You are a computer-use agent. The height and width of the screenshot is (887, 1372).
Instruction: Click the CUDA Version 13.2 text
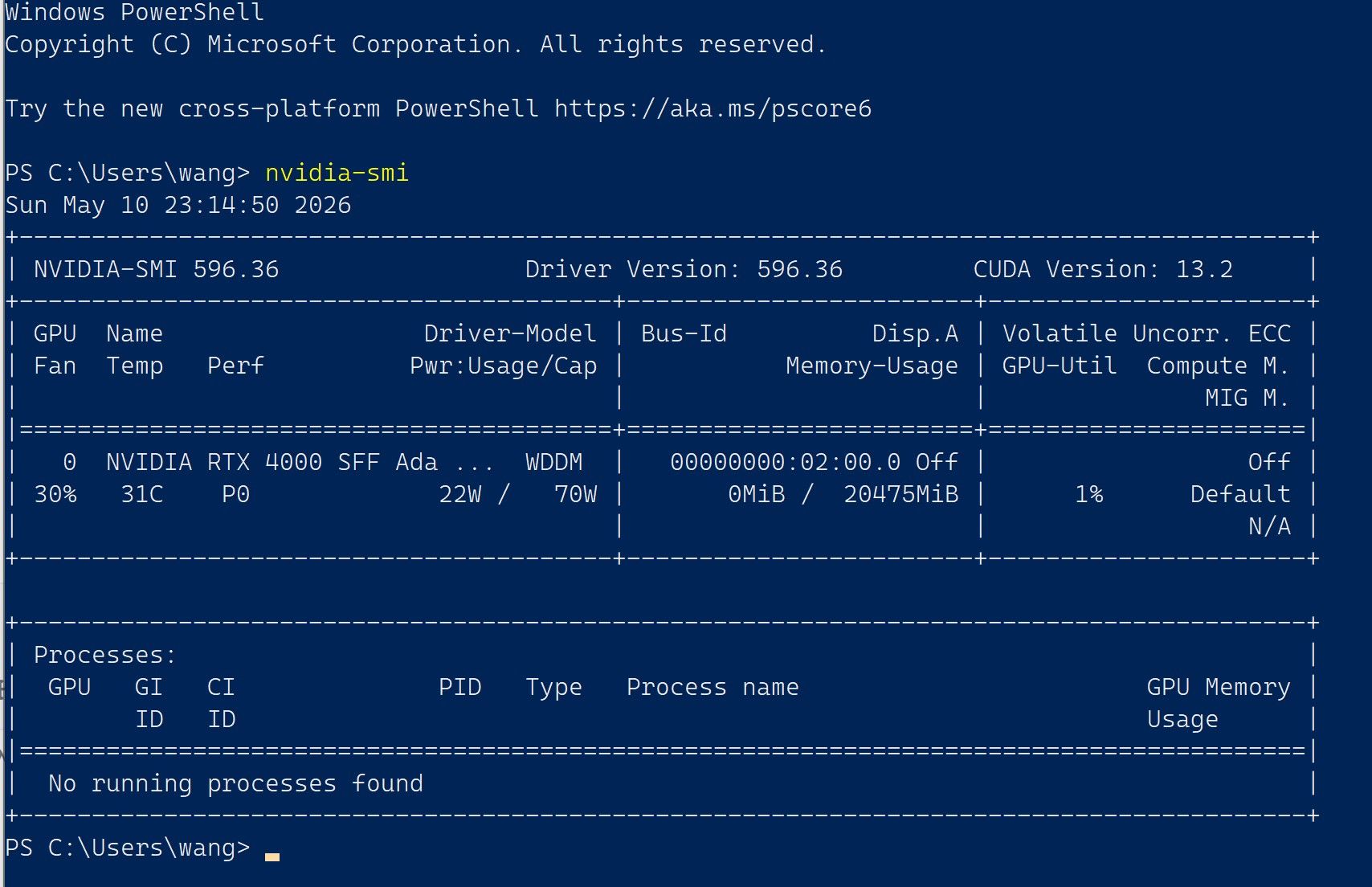1103,269
